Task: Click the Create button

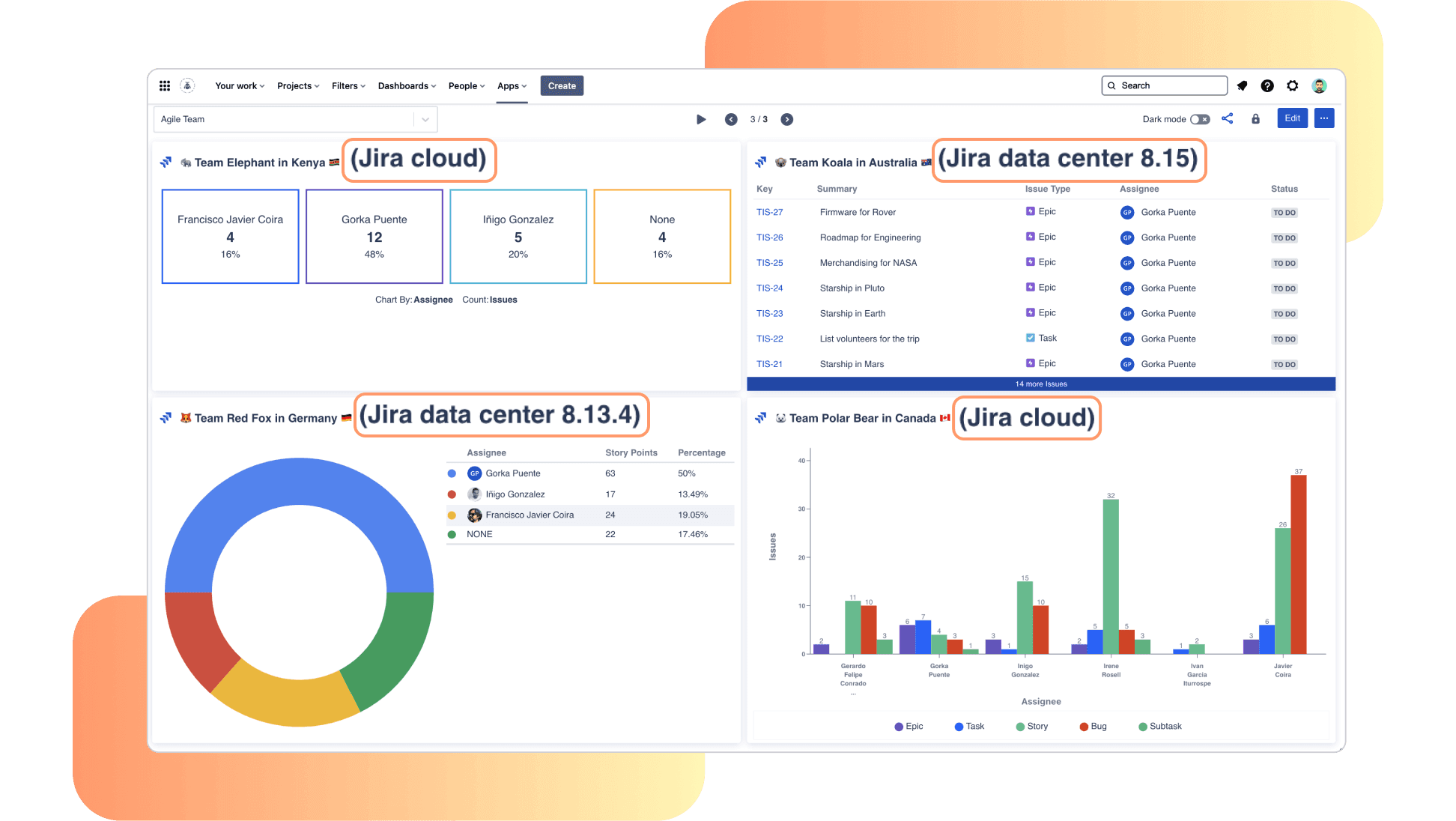Action: 562,85
